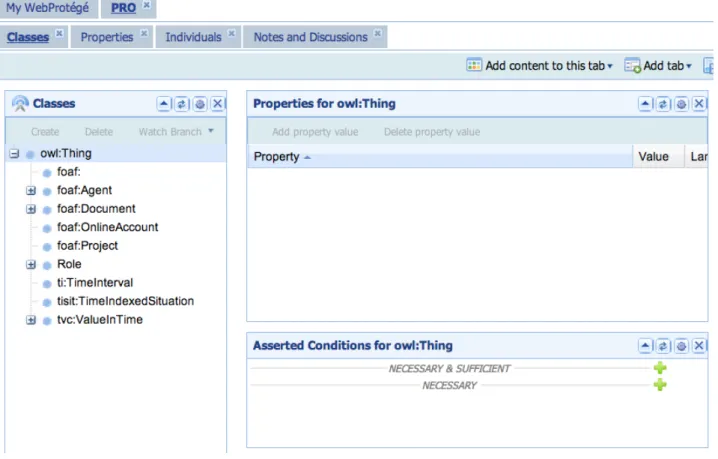Open Asserted Conditions panel settings

tap(681, 346)
